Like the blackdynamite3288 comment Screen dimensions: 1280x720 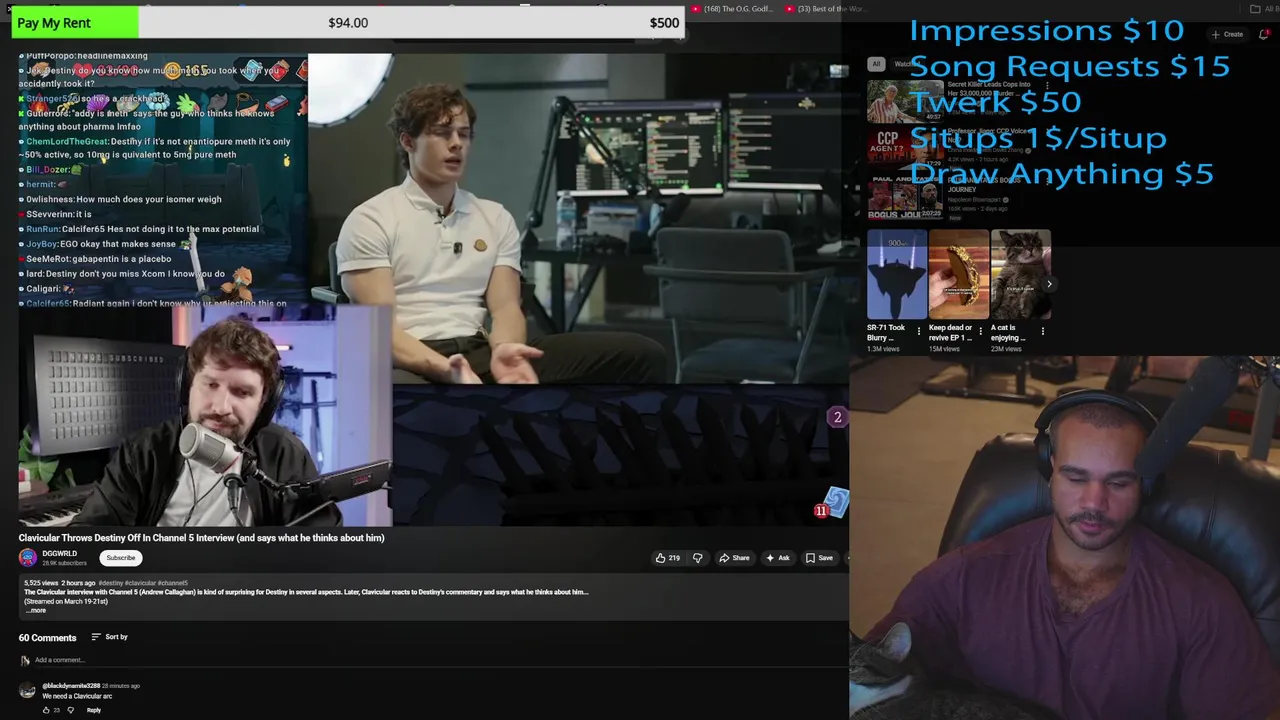pyautogui.click(x=46, y=710)
